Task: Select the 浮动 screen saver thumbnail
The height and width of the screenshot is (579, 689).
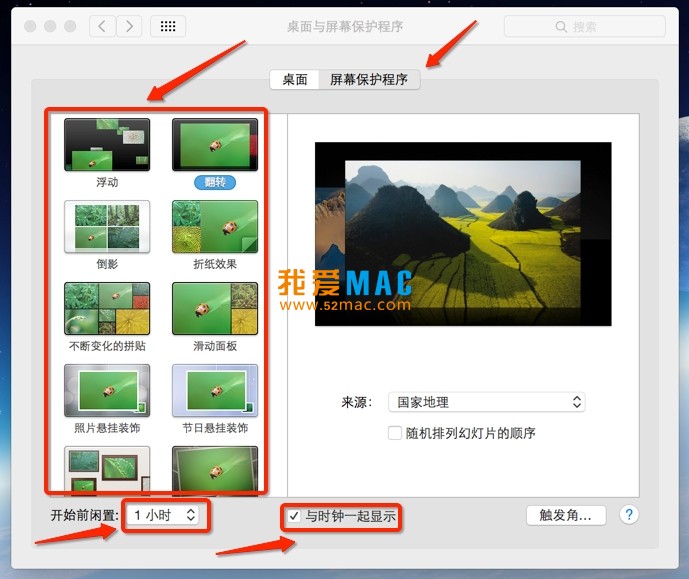Action: pyautogui.click(x=107, y=145)
